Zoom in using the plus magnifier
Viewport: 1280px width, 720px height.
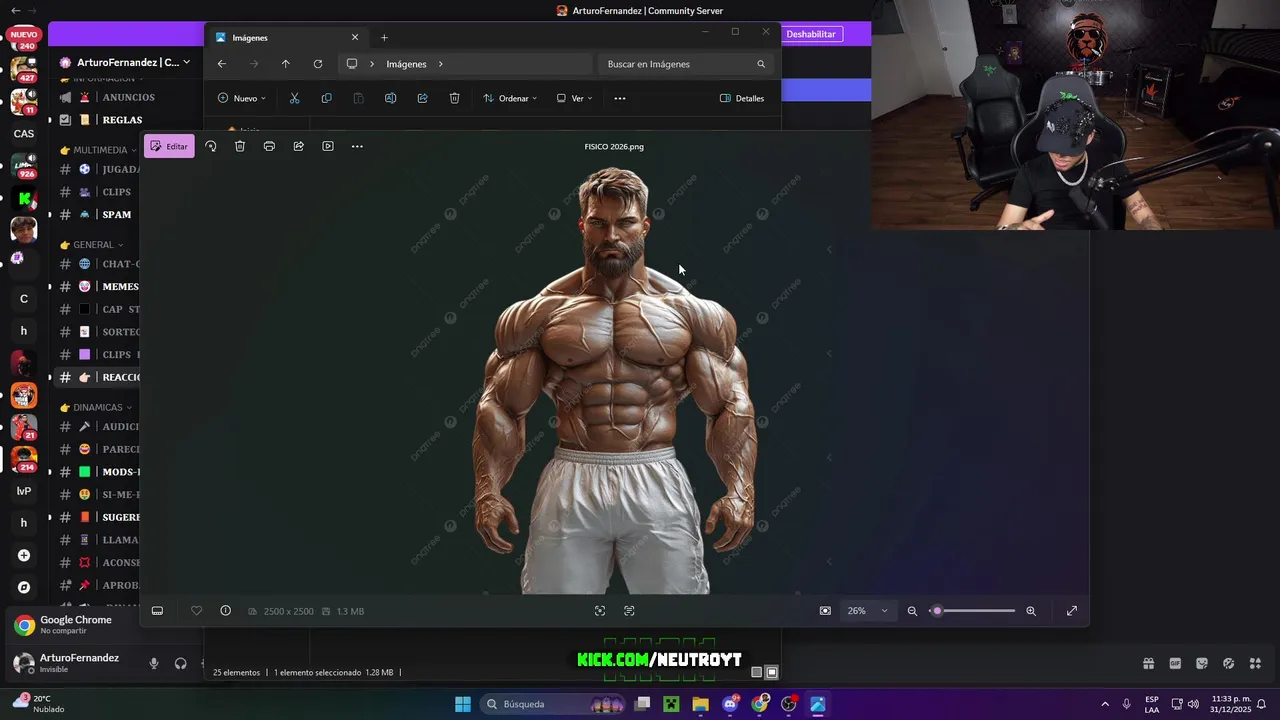[x=1031, y=611]
